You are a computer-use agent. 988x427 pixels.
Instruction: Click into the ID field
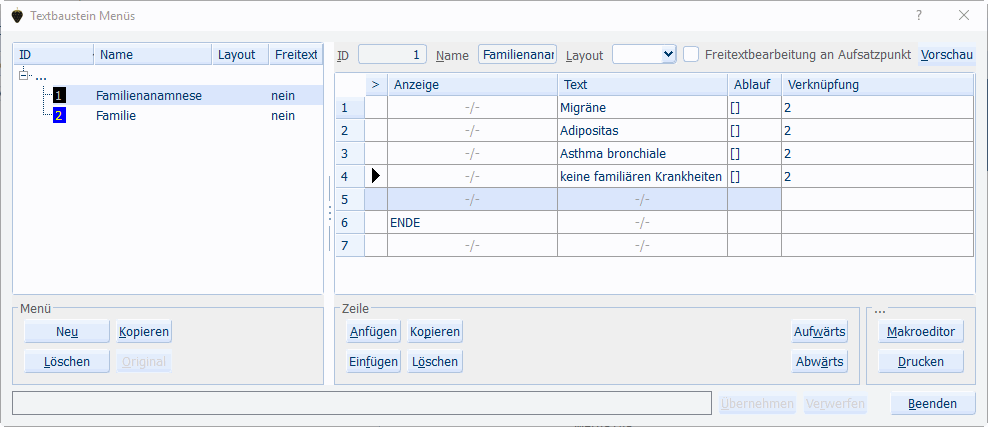click(x=392, y=55)
